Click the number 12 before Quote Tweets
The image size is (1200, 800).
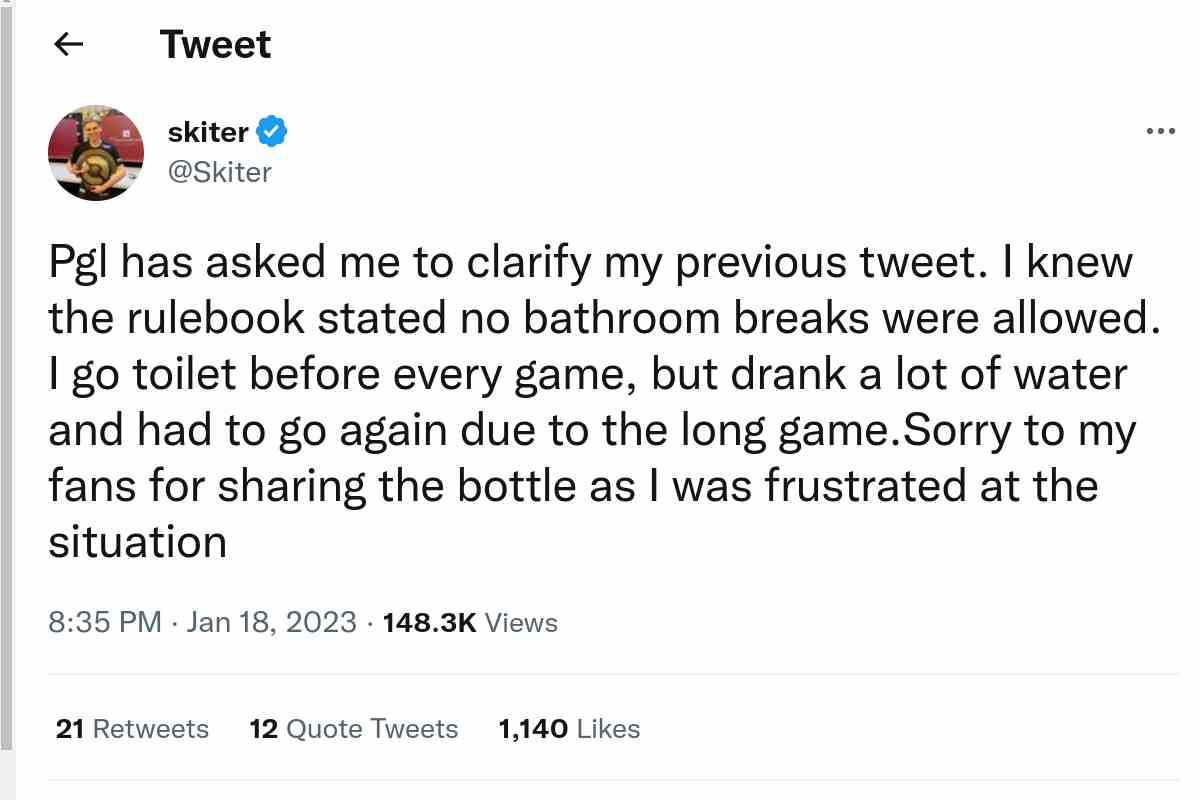pyautogui.click(x=263, y=729)
